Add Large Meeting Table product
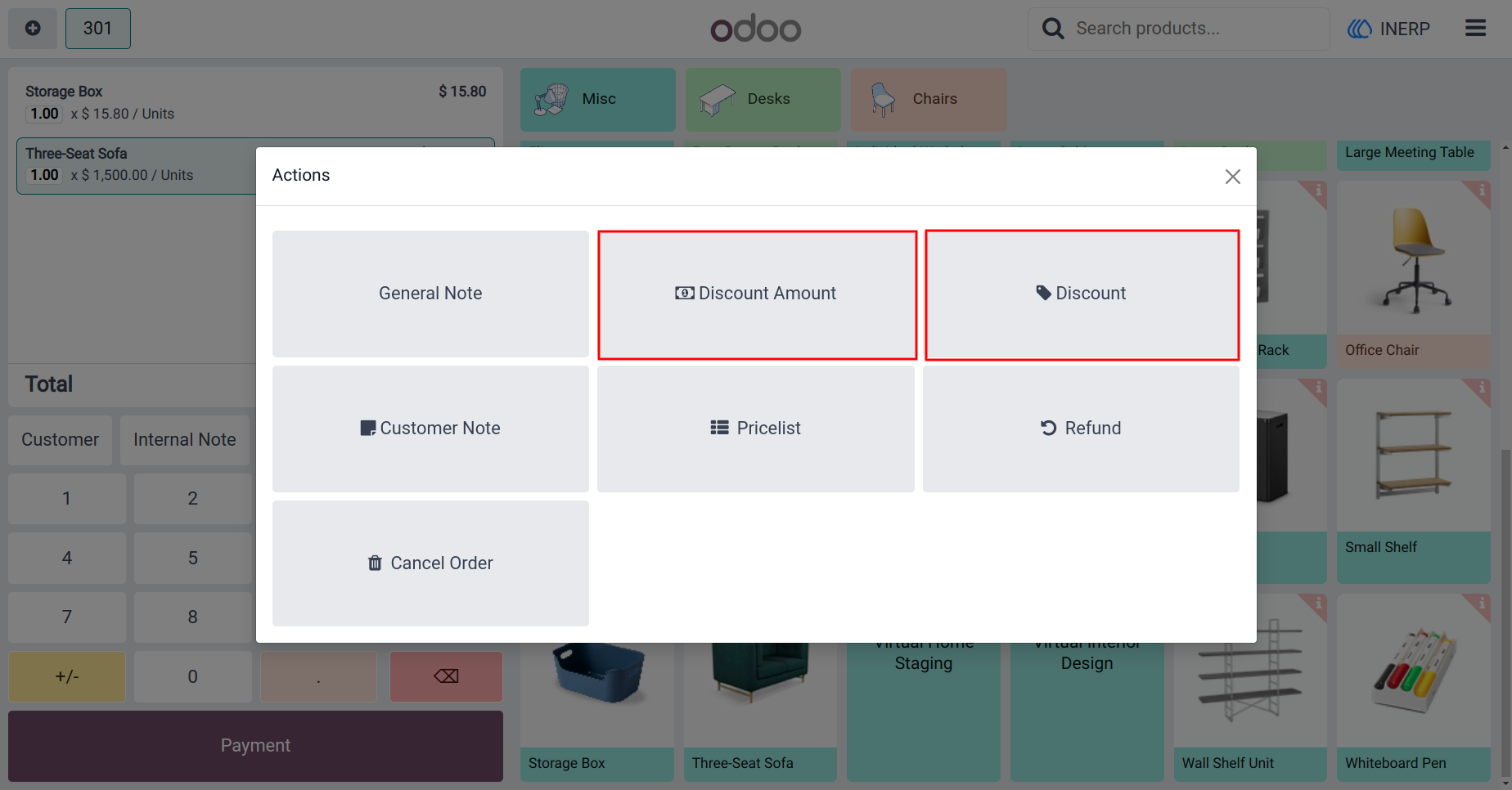This screenshot has width=1512, height=790. tap(1413, 155)
